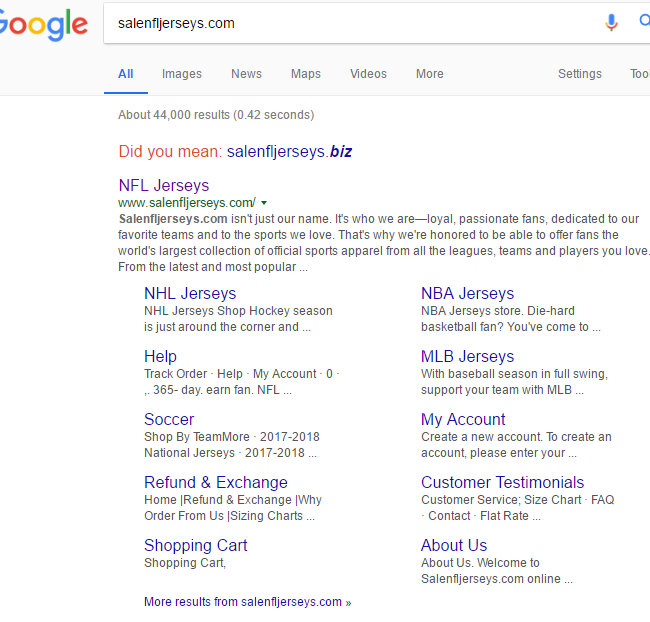Open the NBA Jerseys sitelink

[x=467, y=293]
